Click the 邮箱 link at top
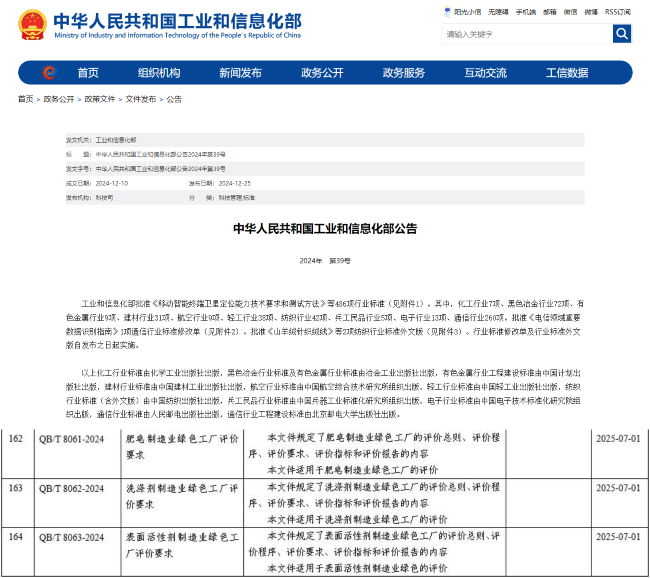The image size is (650, 578). click(x=550, y=12)
